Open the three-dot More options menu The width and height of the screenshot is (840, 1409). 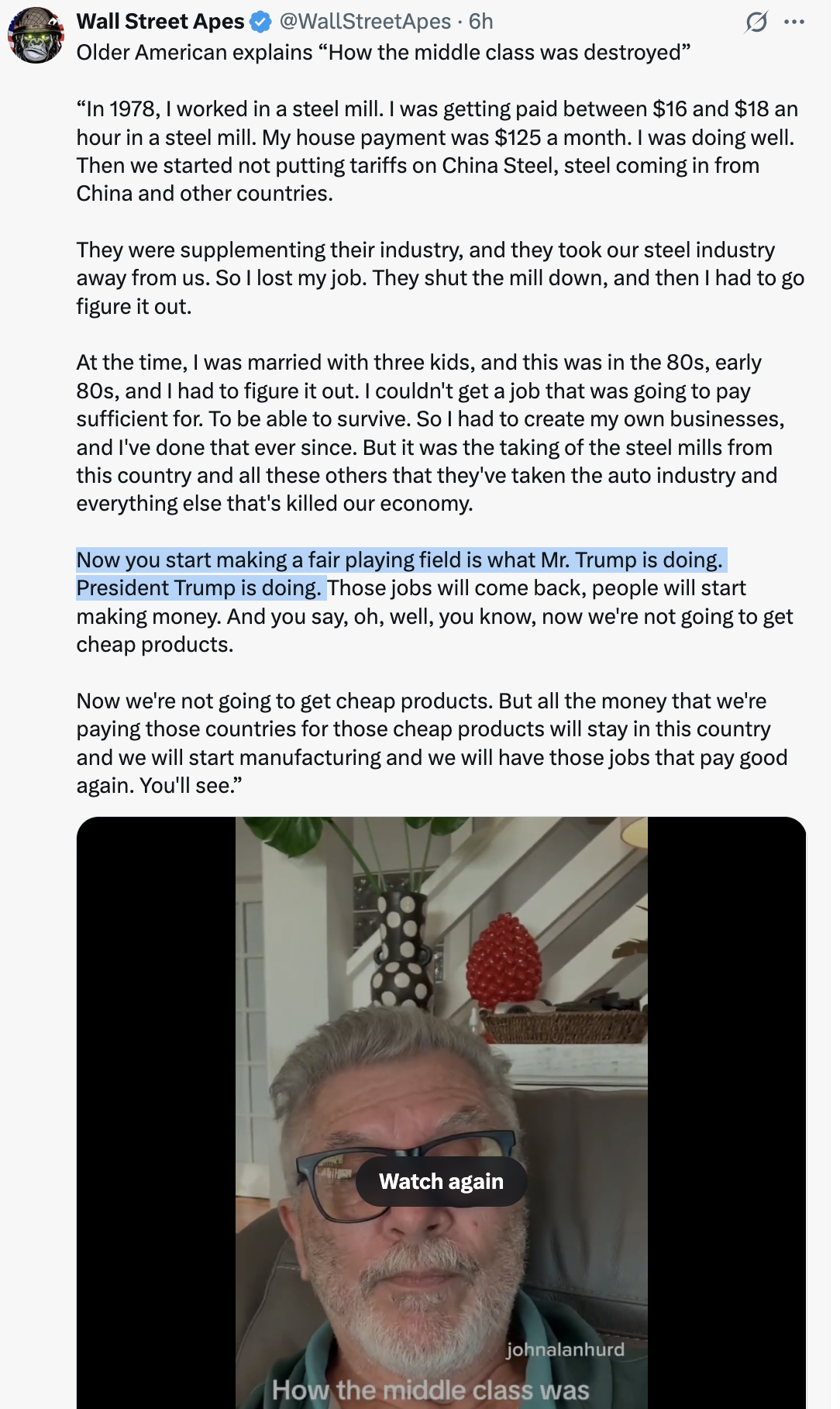click(x=794, y=22)
